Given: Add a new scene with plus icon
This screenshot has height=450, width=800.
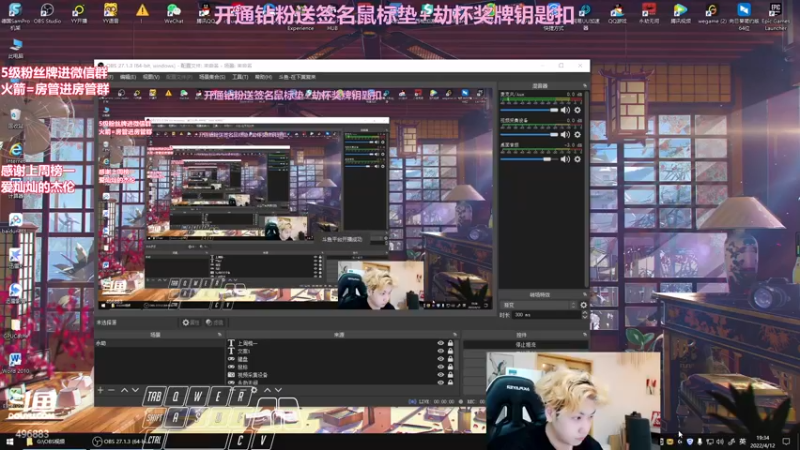Looking at the screenshot, I should click(101, 390).
